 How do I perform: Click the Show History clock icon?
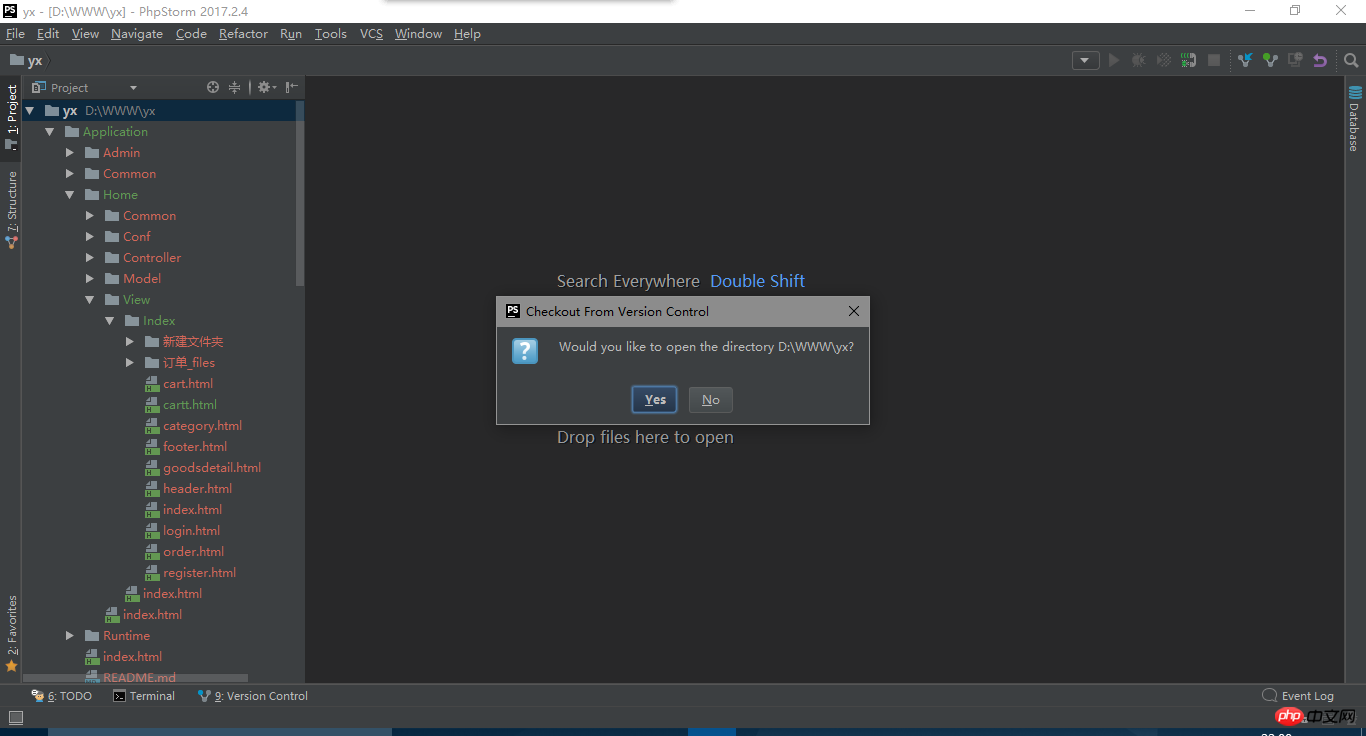tap(1295, 60)
